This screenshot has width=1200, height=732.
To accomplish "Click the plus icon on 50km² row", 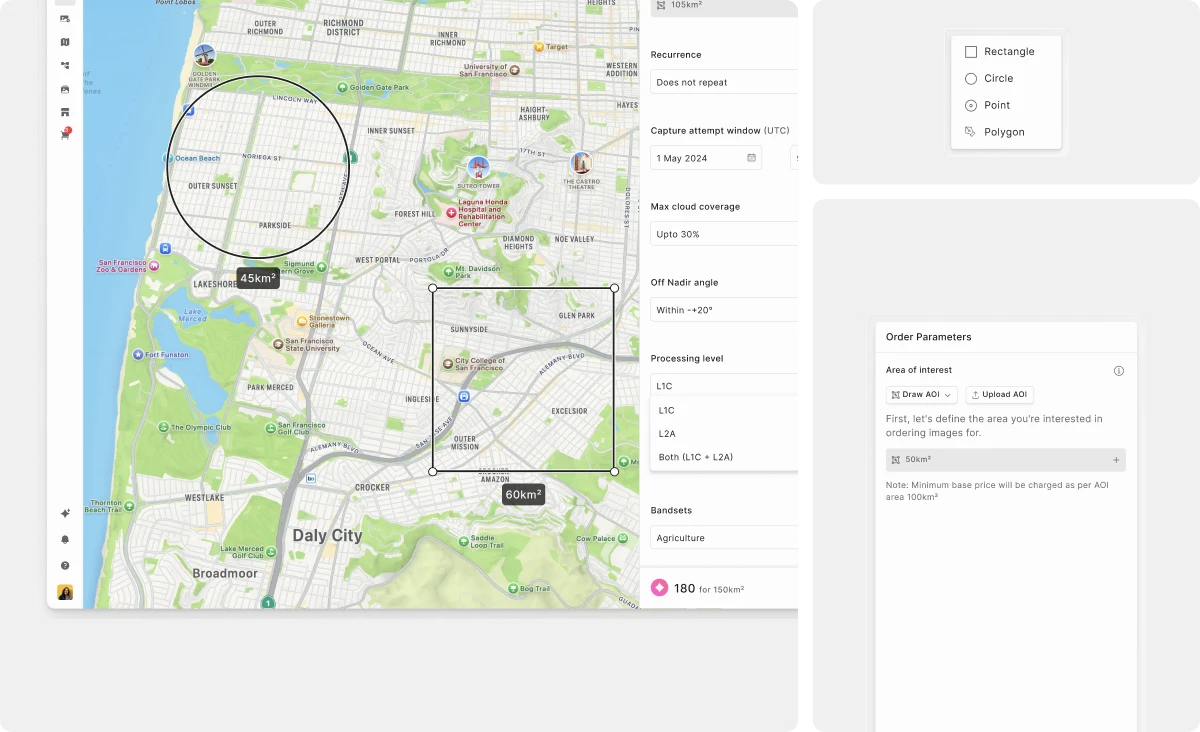I will 1116,460.
